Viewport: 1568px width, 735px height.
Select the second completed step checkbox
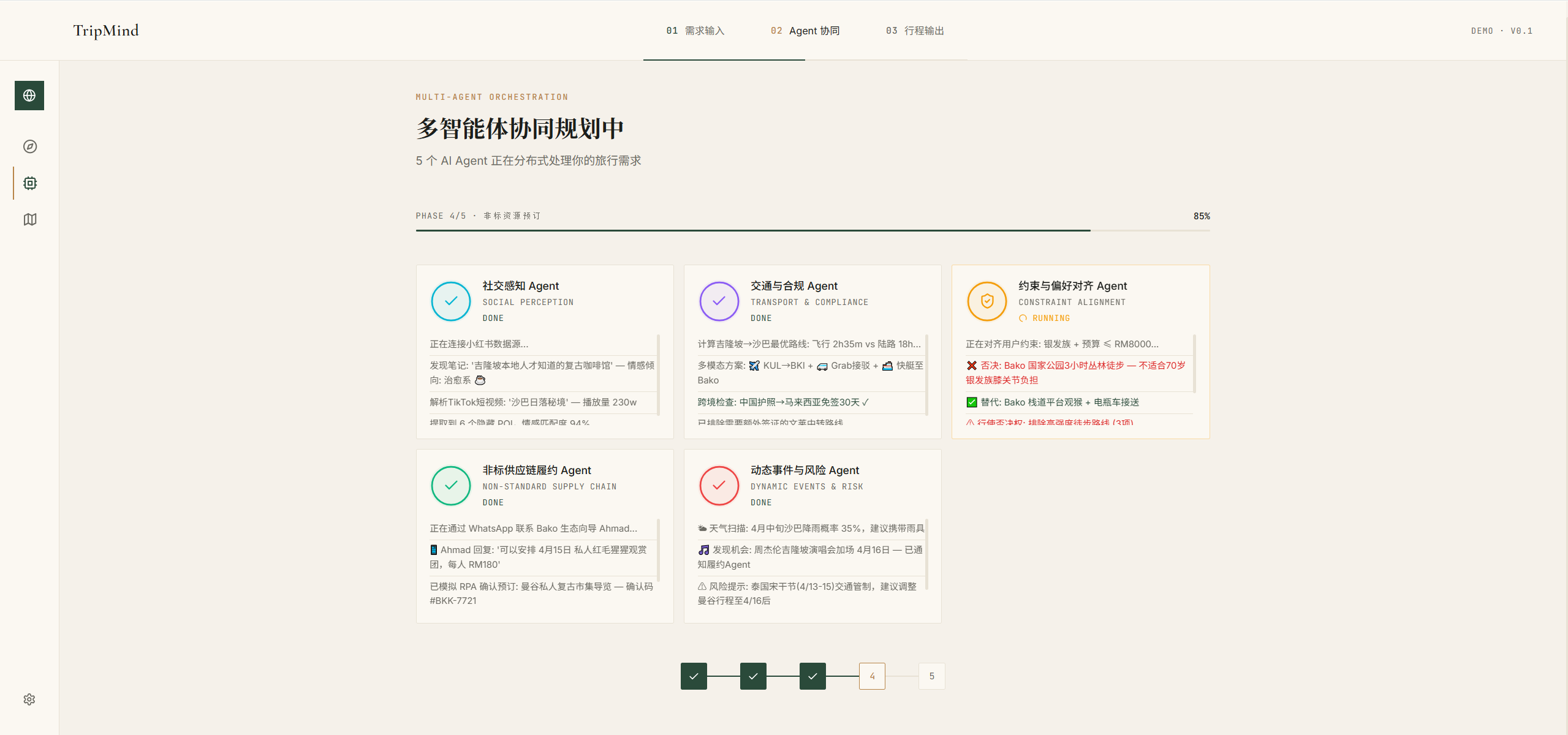(753, 676)
